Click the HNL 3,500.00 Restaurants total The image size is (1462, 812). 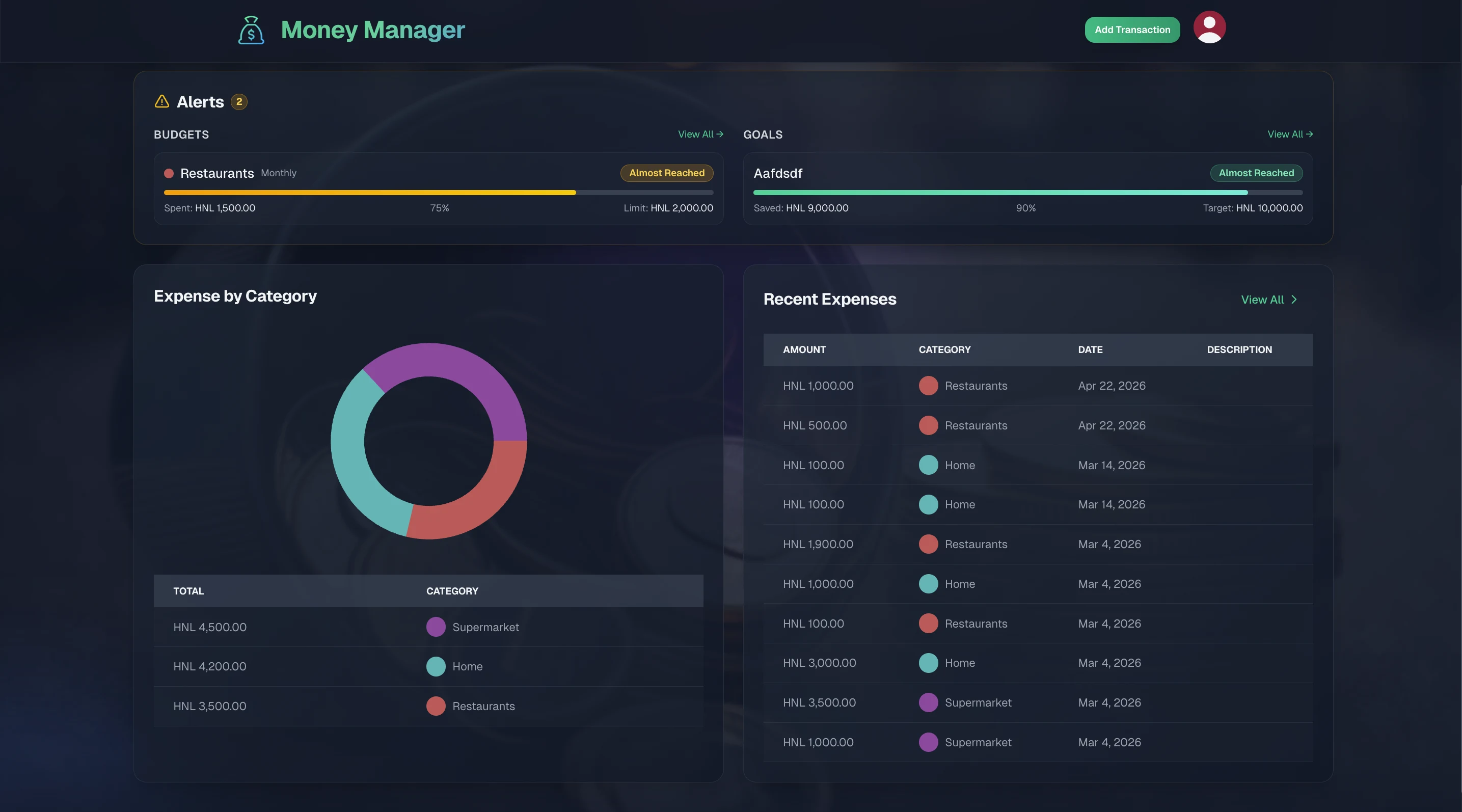click(x=210, y=706)
